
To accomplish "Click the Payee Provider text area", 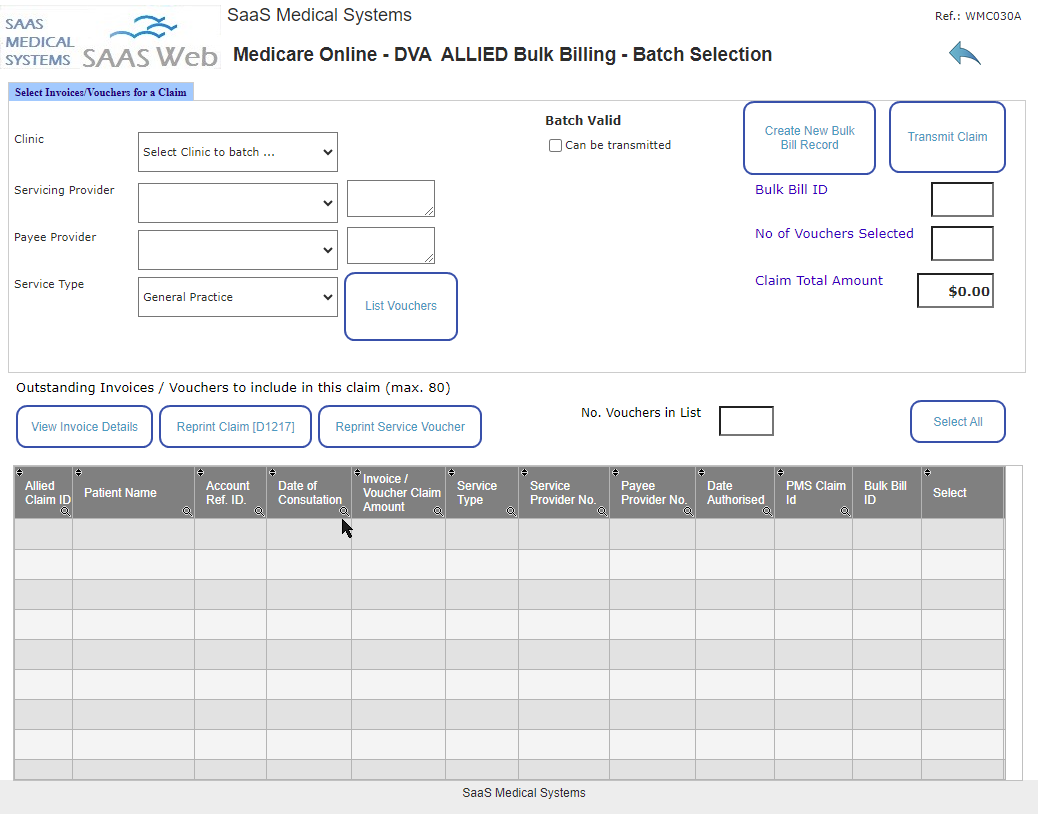I will [x=391, y=246].
